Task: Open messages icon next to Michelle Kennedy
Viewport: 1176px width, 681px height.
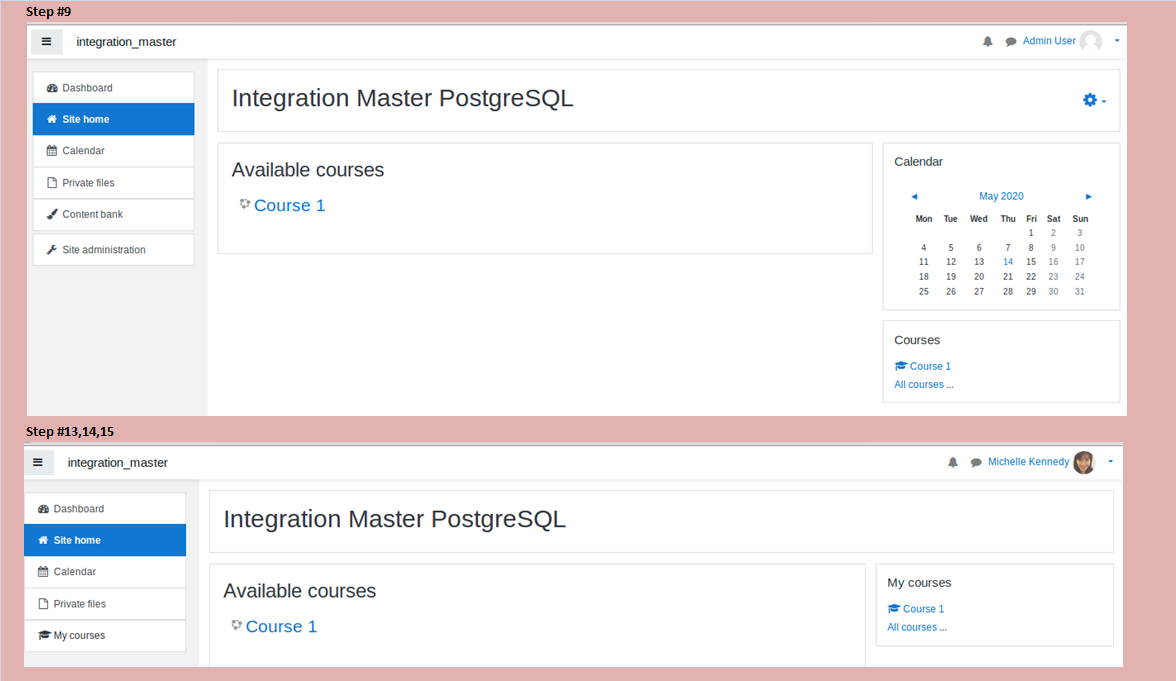Action: 976,463
